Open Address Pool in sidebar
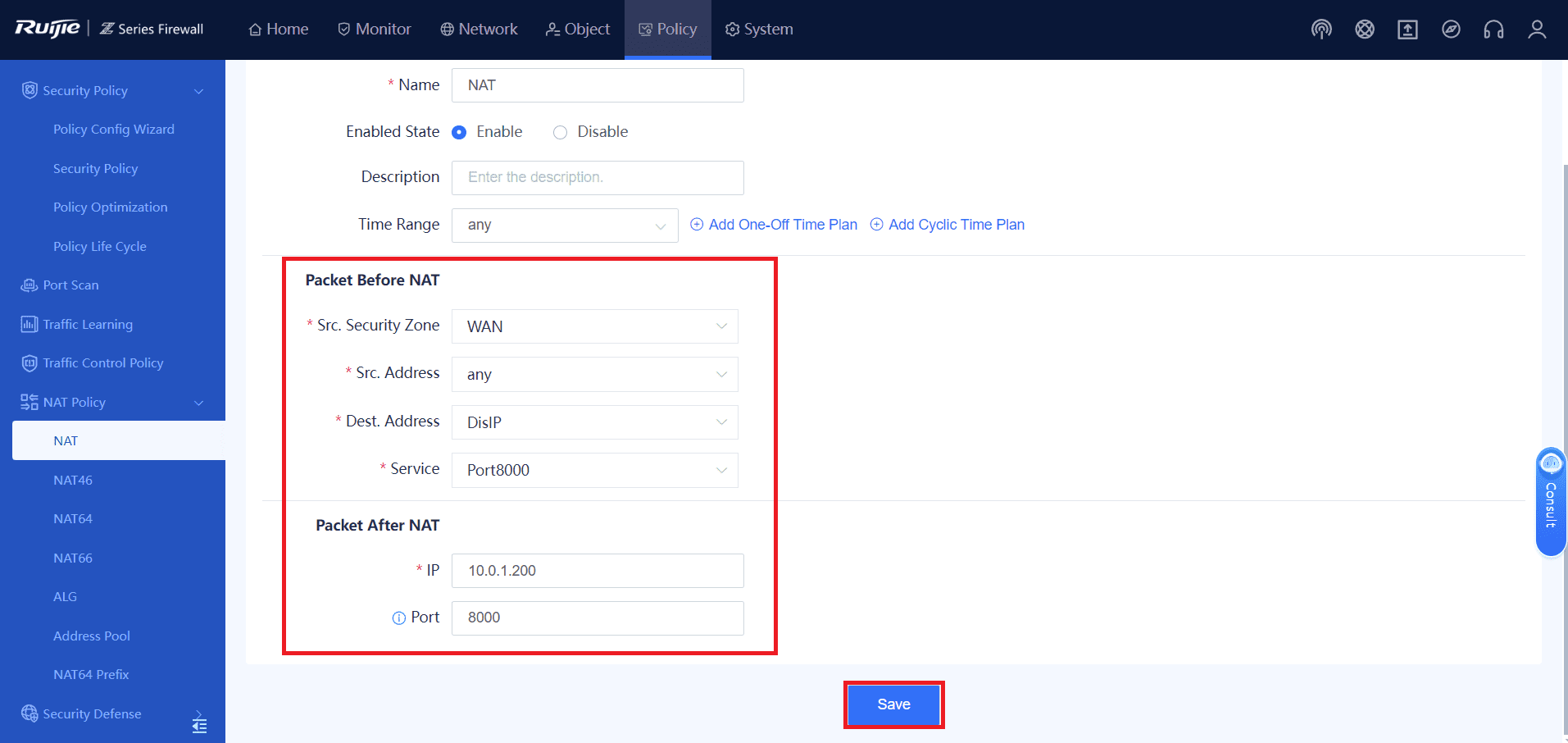This screenshot has width=1568, height=743. [92, 636]
